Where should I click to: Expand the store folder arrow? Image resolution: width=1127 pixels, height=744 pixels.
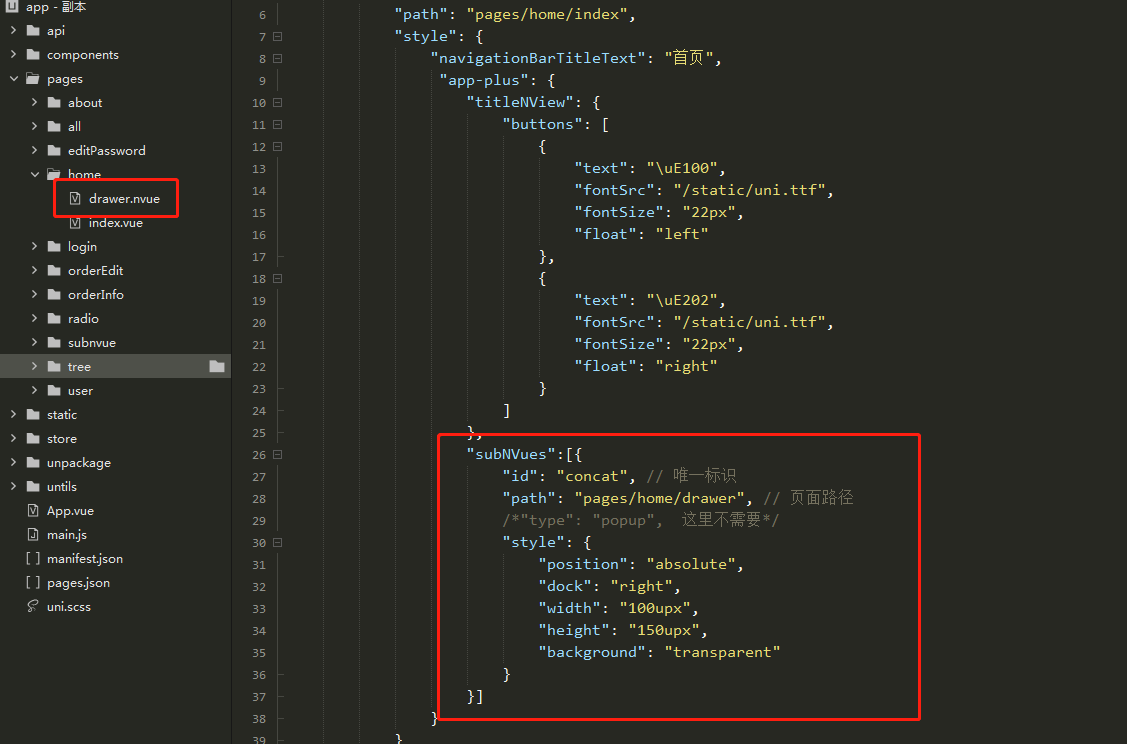coord(14,438)
